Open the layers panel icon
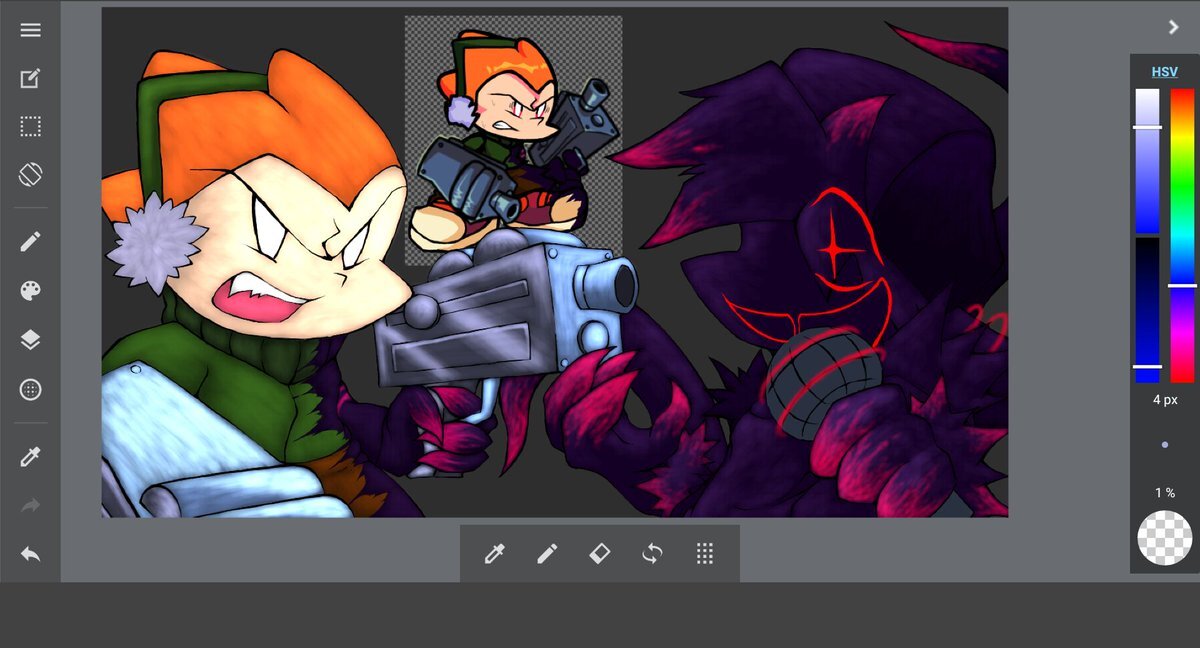Screen dimensions: 1200x648 coord(30,340)
